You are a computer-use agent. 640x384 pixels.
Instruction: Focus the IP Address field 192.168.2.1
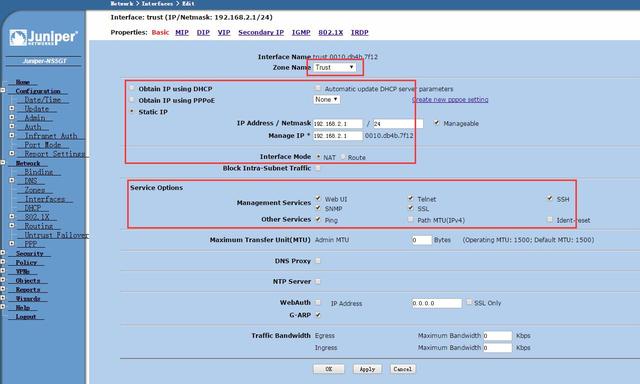click(338, 124)
